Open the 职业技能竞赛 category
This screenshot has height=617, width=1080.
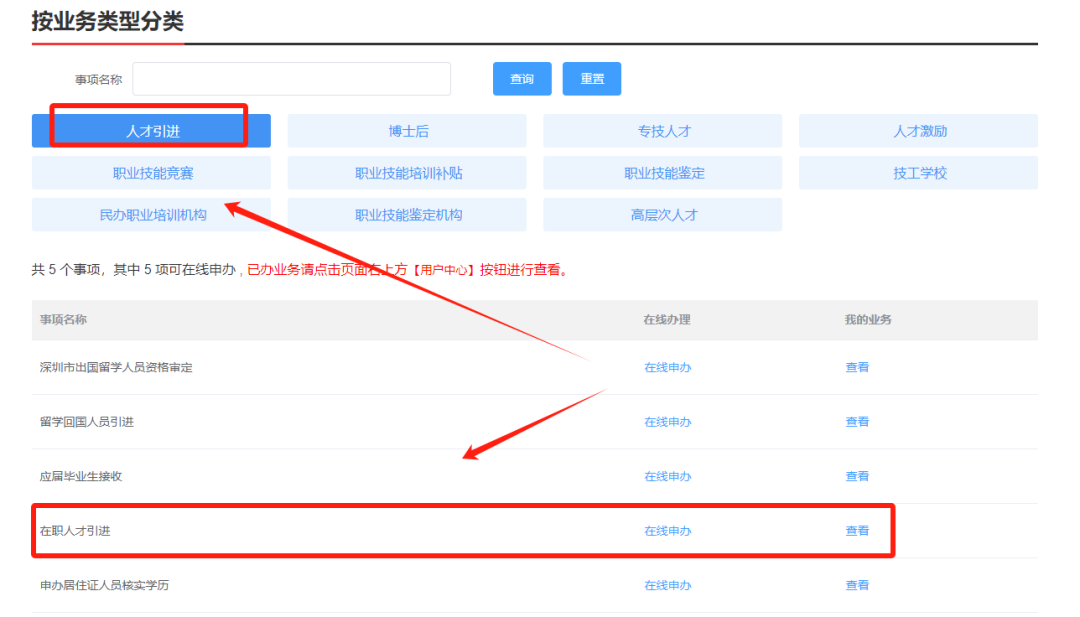coord(152,173)
